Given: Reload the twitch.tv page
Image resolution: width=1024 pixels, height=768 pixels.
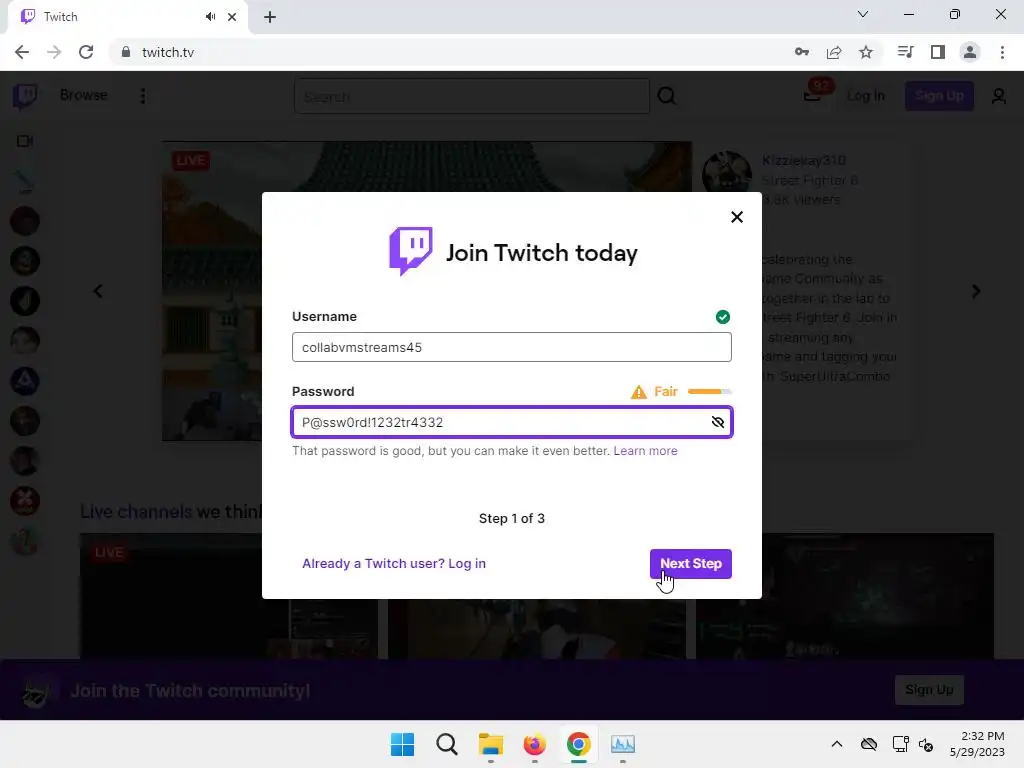Looking at the screenshot, I should tap(86, 52).
